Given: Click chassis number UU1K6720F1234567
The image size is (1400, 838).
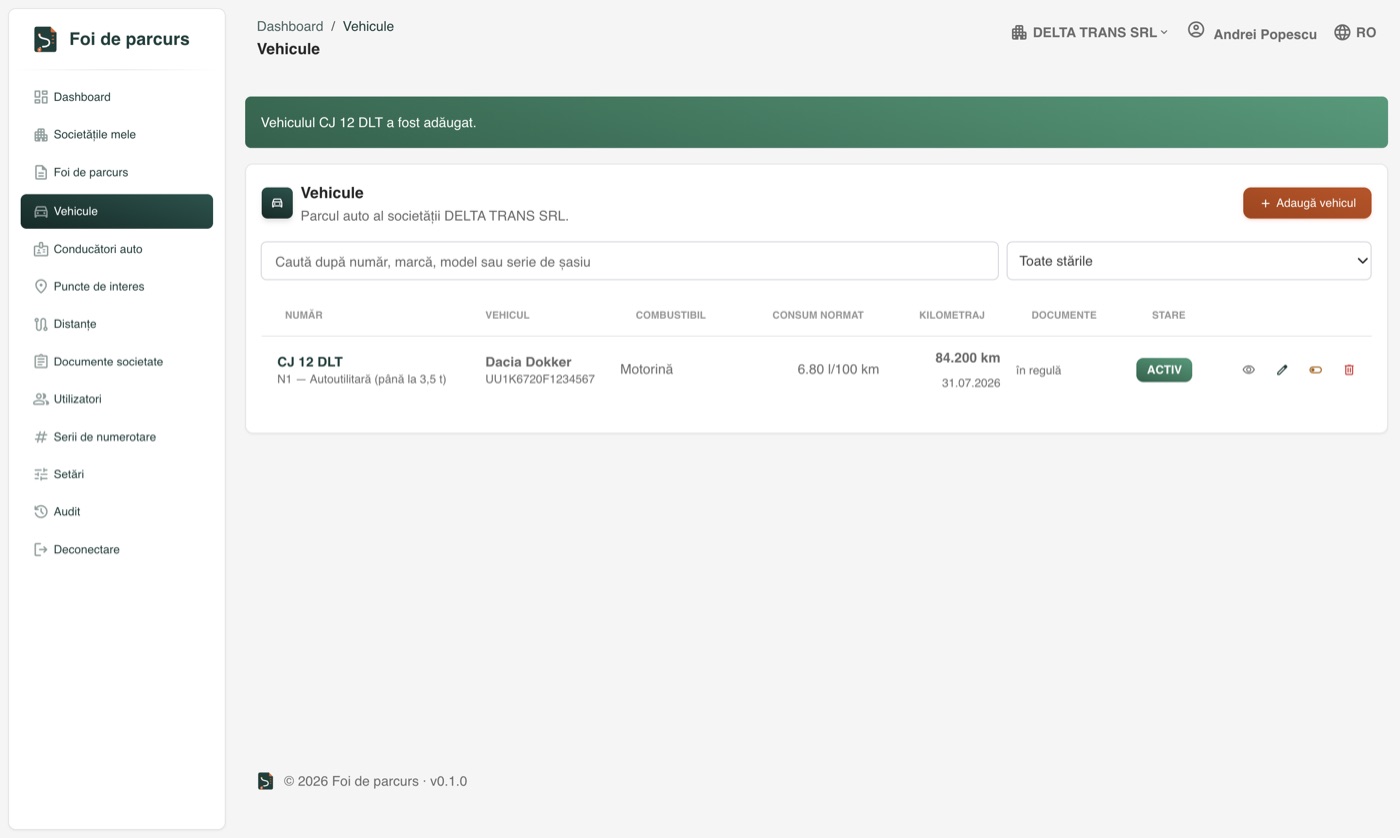Looking at the screenshot, I should point(540,379).
